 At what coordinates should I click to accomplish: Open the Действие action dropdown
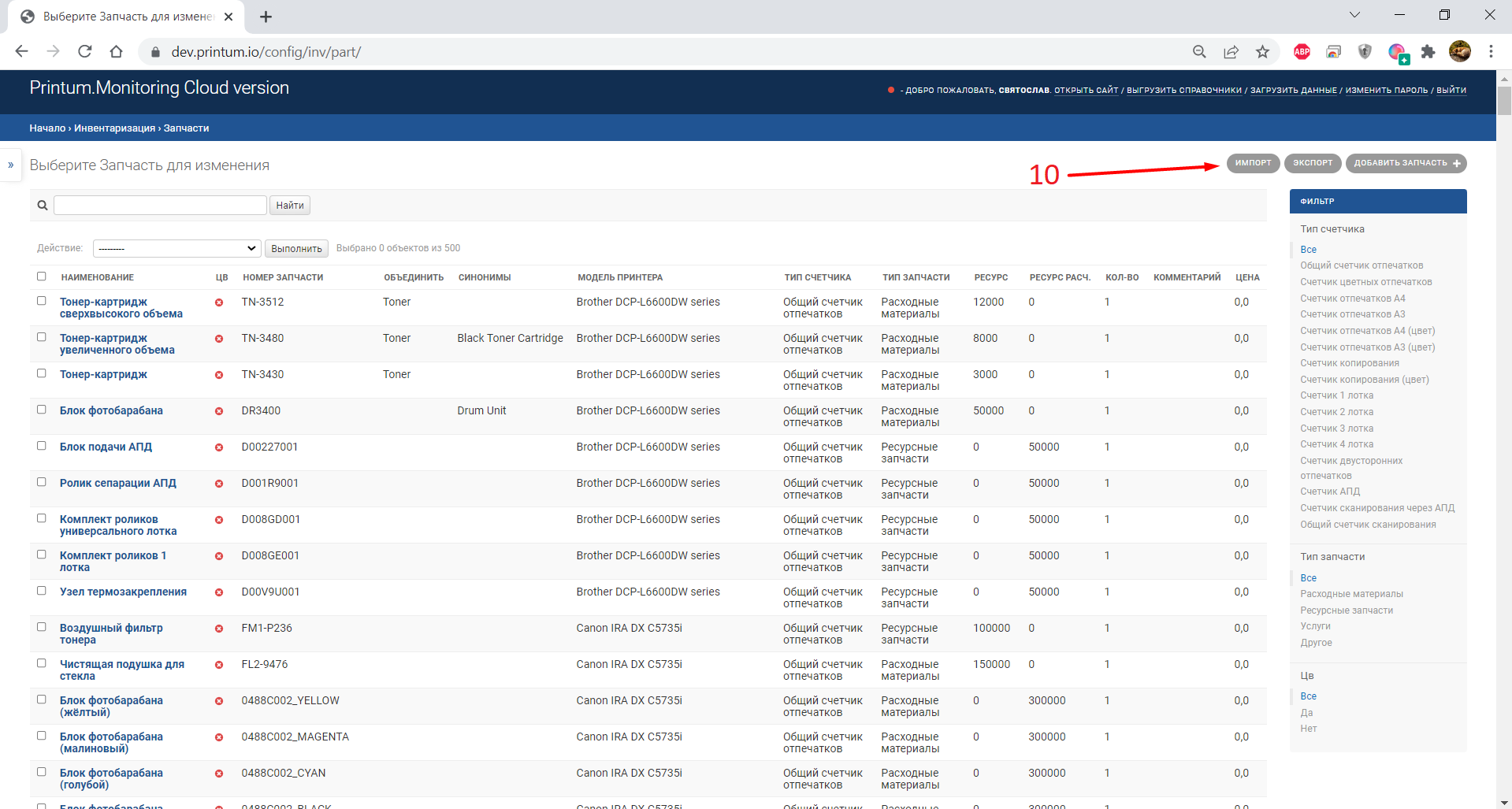click(177, 248)
